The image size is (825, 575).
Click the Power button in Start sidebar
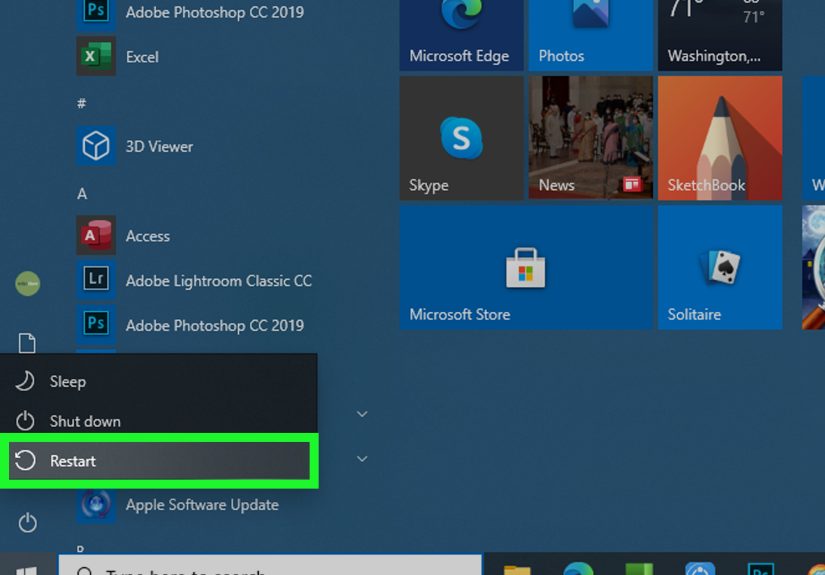pos(27,523)
